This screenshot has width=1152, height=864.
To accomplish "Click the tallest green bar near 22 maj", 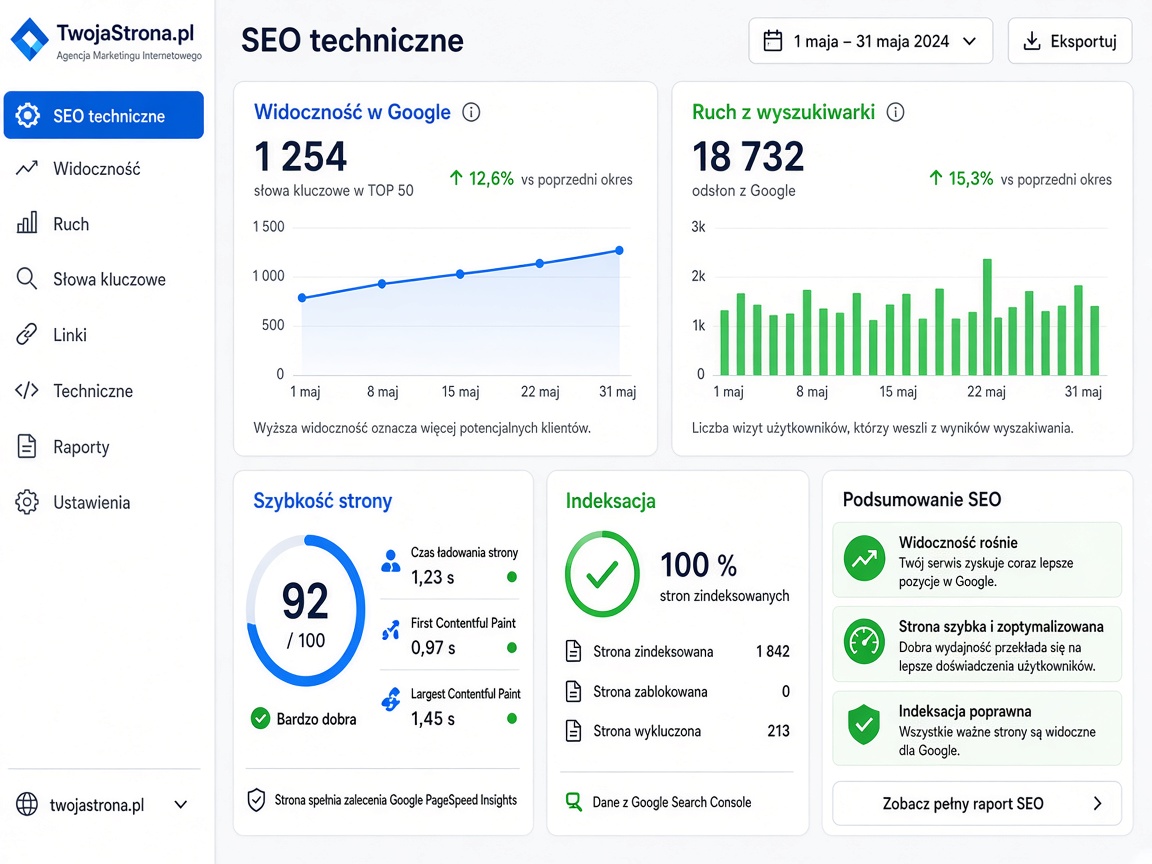I will pyautogui.click(x=987, y=317).
